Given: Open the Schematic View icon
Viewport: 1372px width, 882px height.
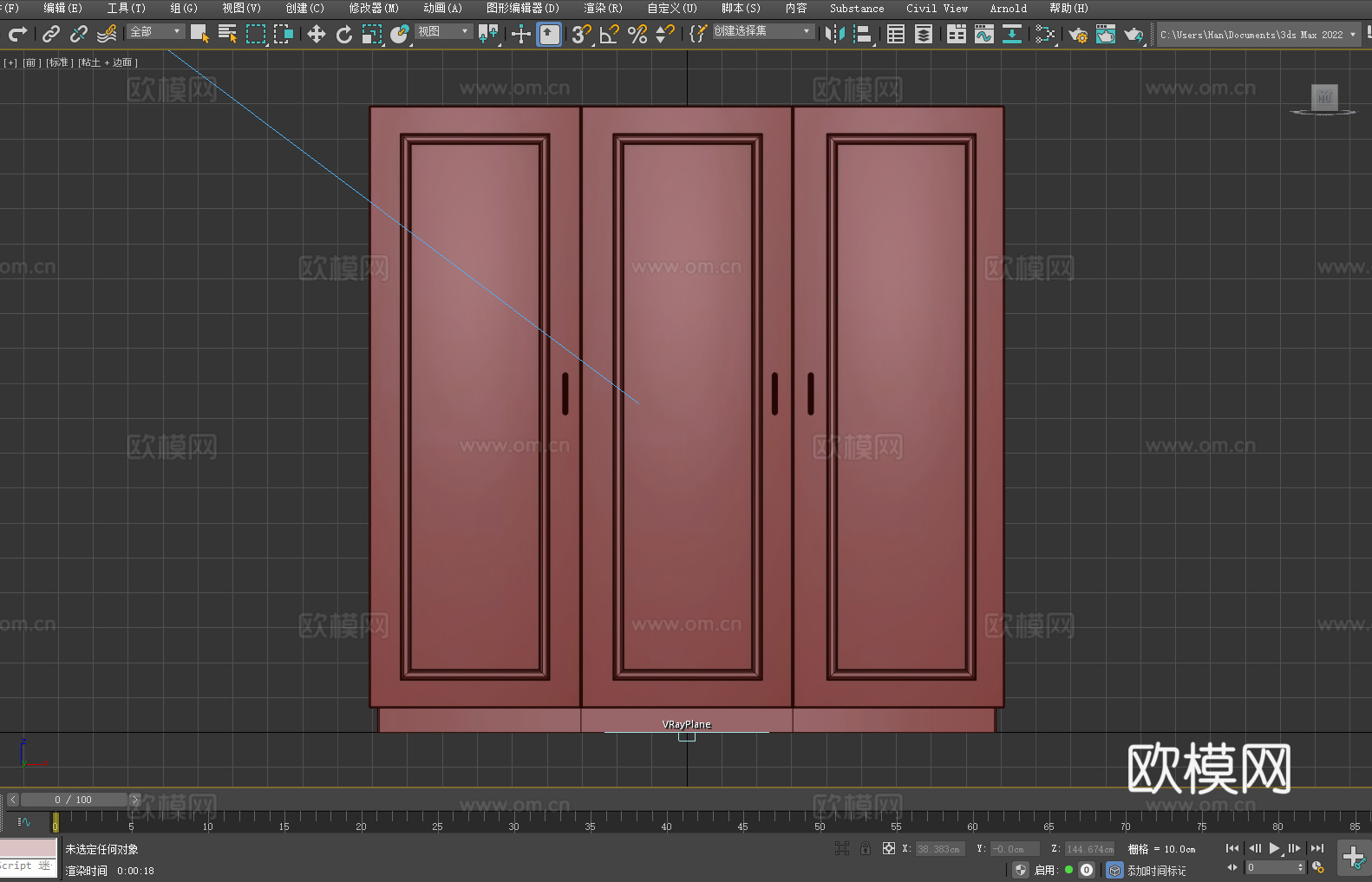Looking at the screenshot, I should pyautogui.click(x=1012, y=34).
